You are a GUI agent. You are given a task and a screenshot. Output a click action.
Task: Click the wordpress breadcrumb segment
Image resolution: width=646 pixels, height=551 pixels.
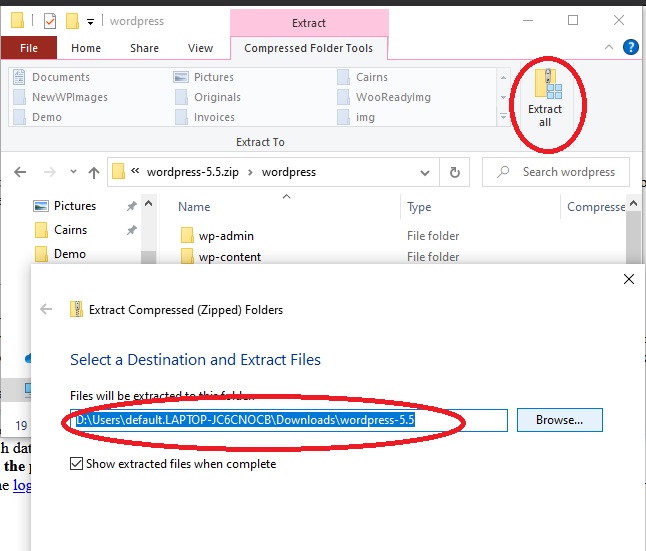coord(289,172)
